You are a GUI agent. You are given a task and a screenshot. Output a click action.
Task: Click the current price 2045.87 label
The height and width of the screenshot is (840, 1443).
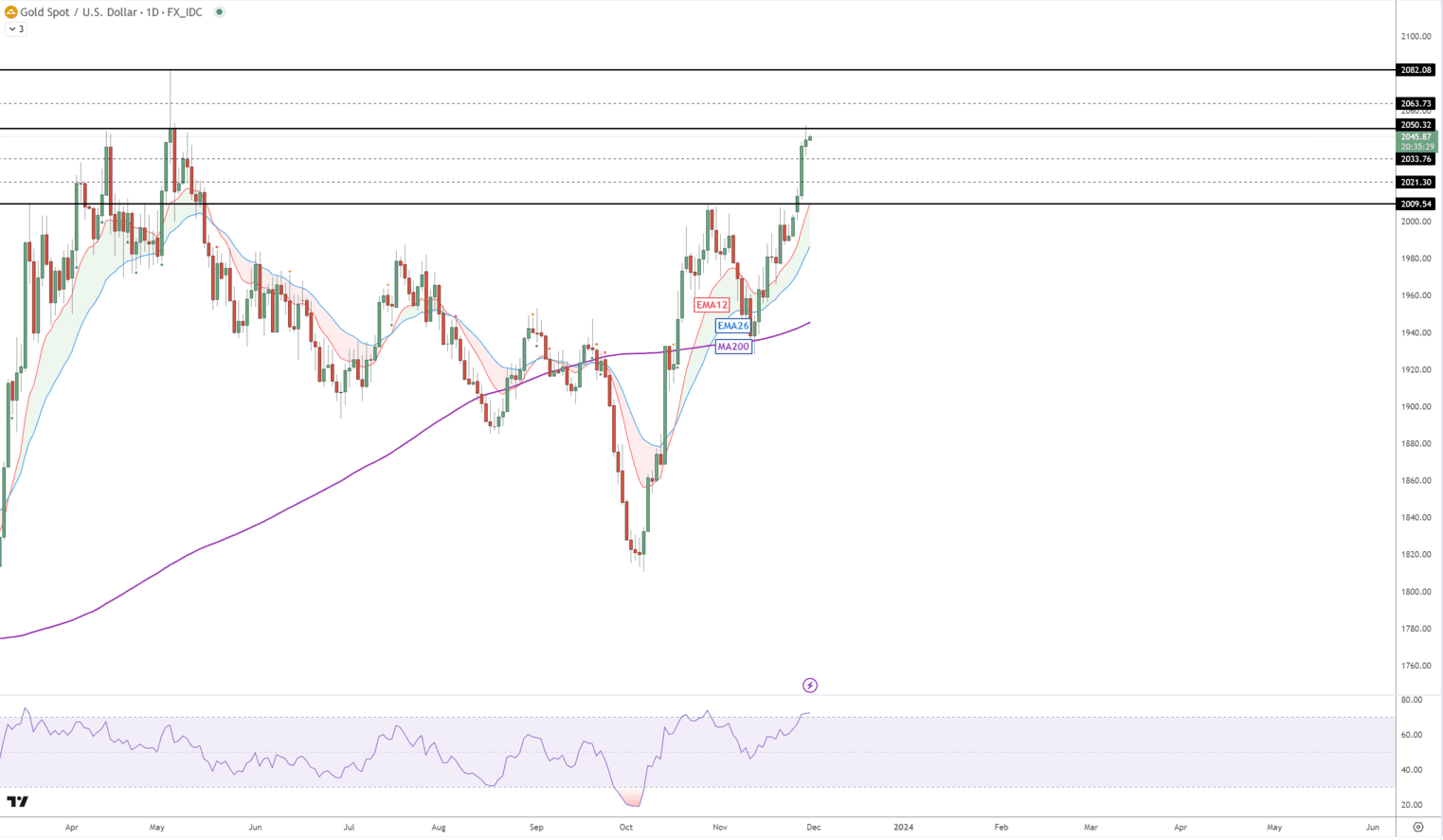(1416, 137)
